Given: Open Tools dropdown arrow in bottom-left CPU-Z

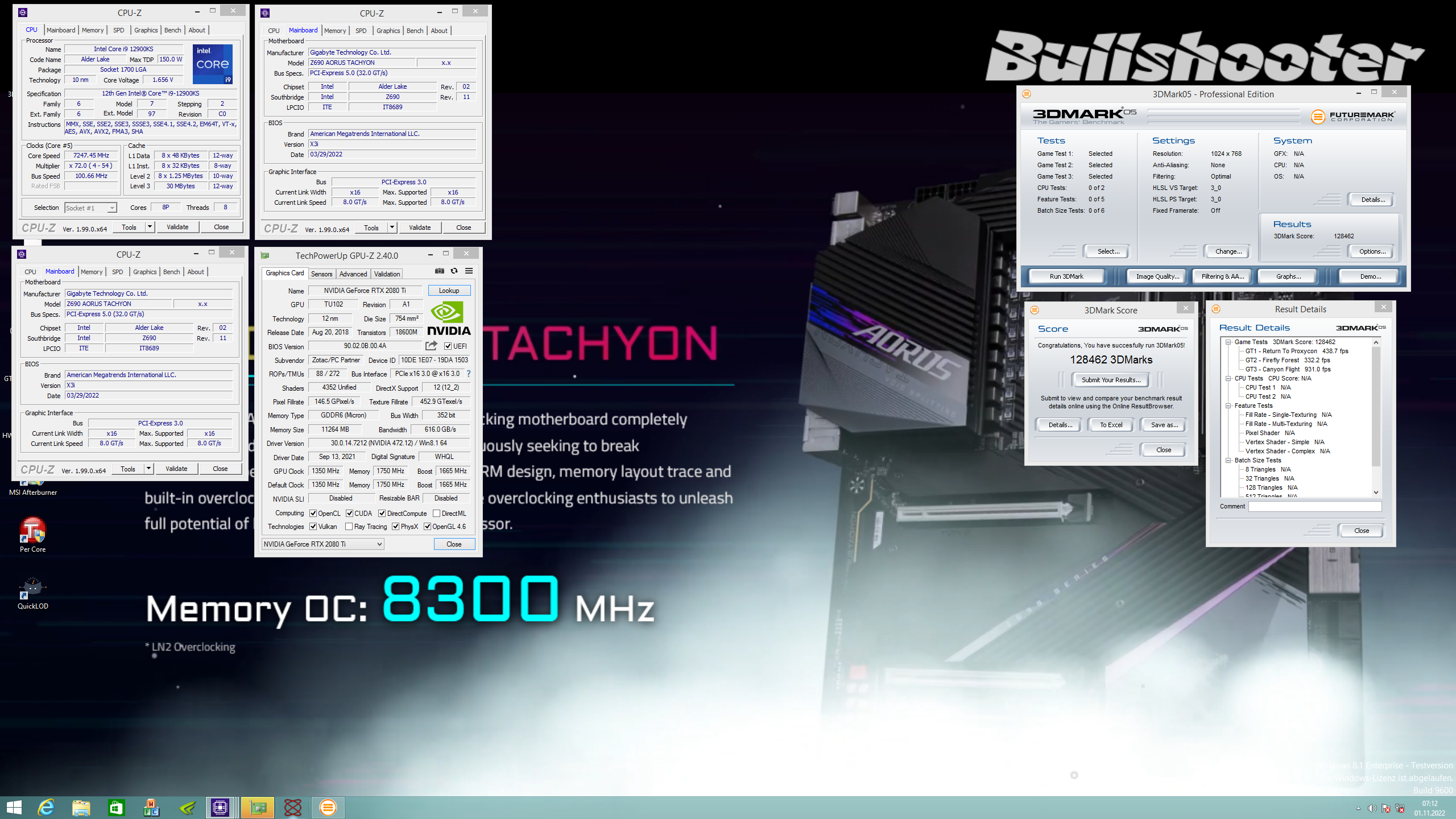Looking at the screenshot, I should pyautogui.click(x=148, y=469).
